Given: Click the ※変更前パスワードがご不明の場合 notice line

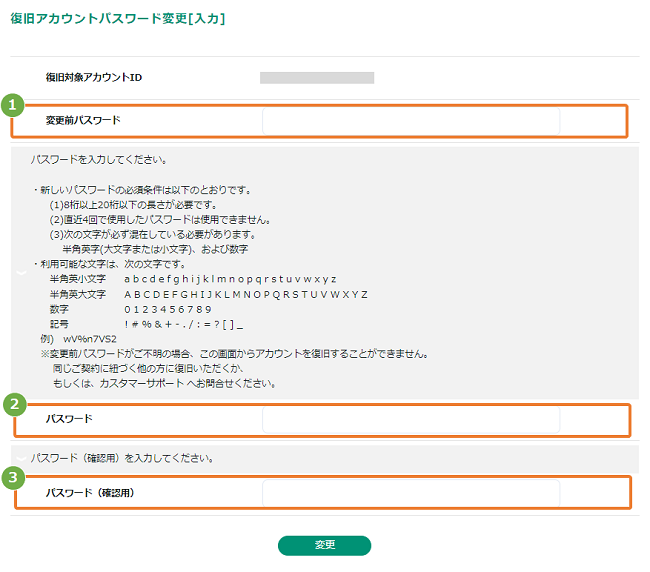Looking at the screenshot, I should coord(235,354).
